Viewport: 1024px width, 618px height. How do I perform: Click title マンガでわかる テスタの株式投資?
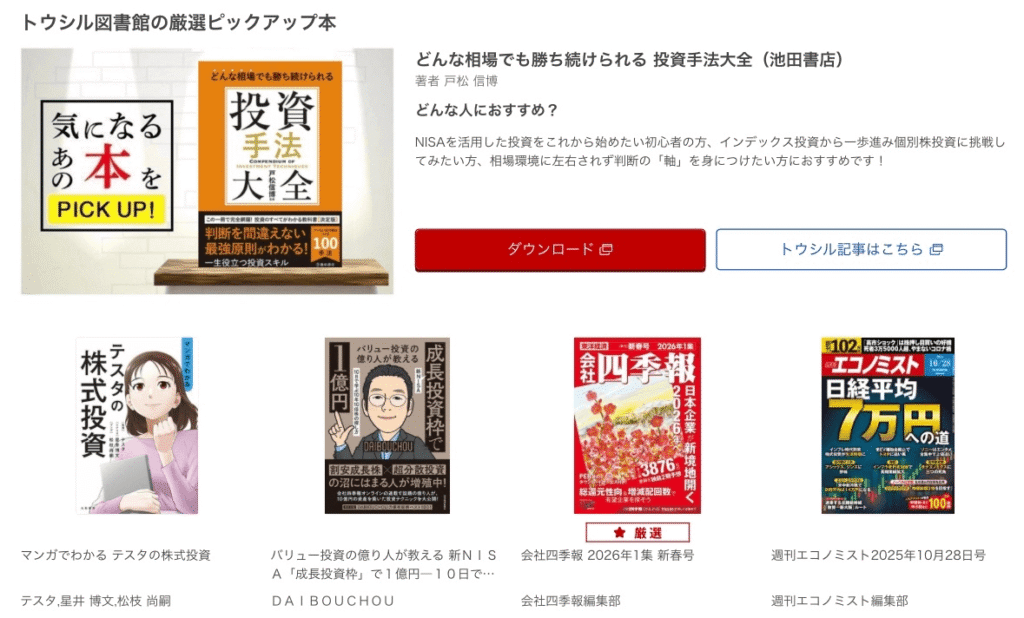(116, 555)
